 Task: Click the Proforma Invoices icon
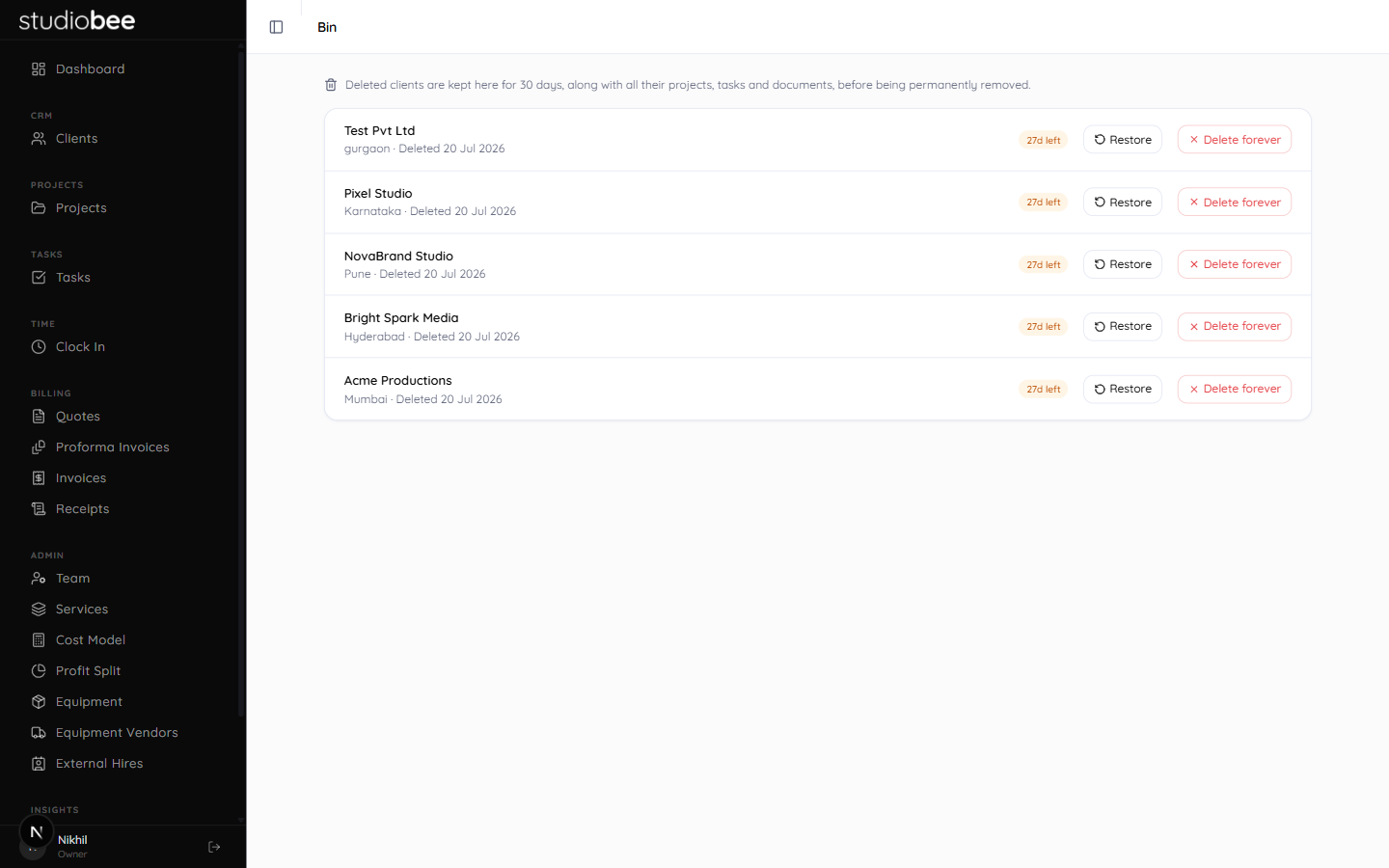(x=39, y=448)
